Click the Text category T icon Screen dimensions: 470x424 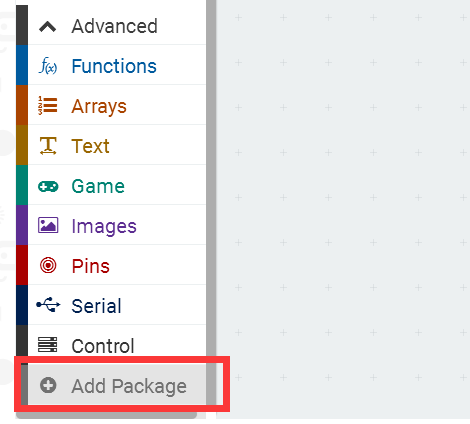pos(48,146)
